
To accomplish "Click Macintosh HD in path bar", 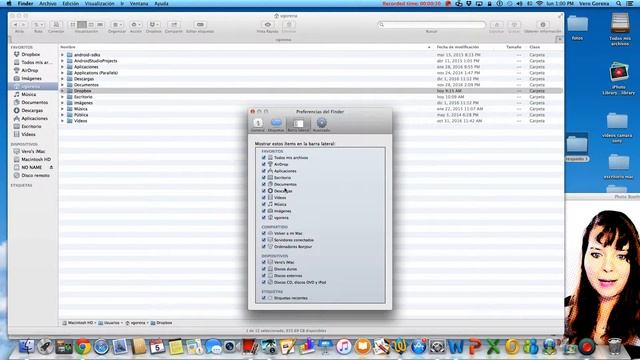I will 78,323.
